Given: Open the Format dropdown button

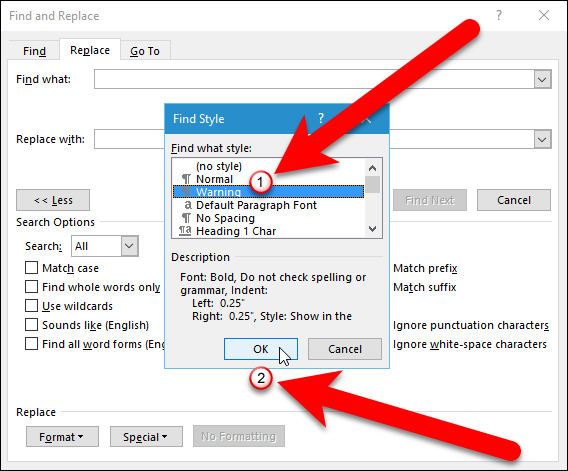Looking at the screenshot, I should pos(62,437).
